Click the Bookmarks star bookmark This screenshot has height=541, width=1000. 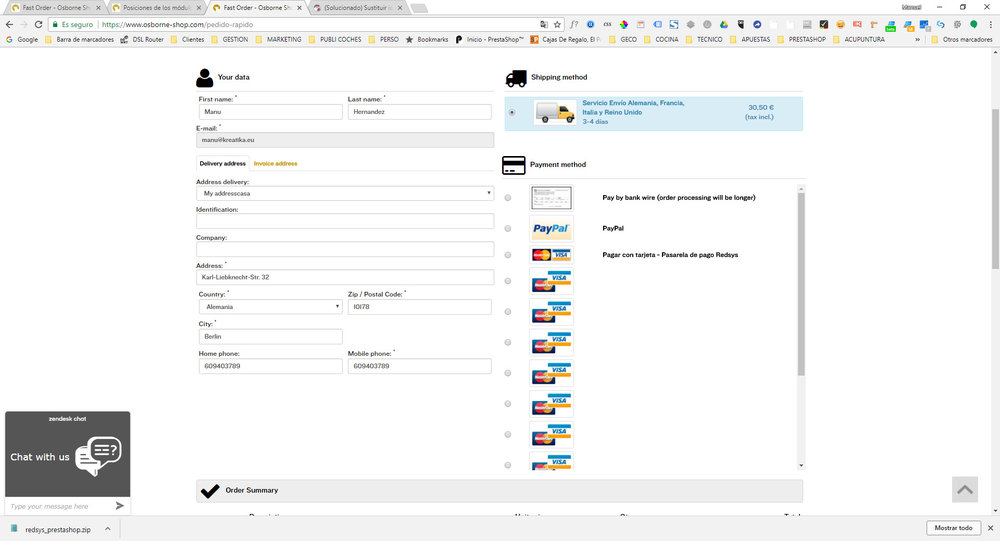427,40
